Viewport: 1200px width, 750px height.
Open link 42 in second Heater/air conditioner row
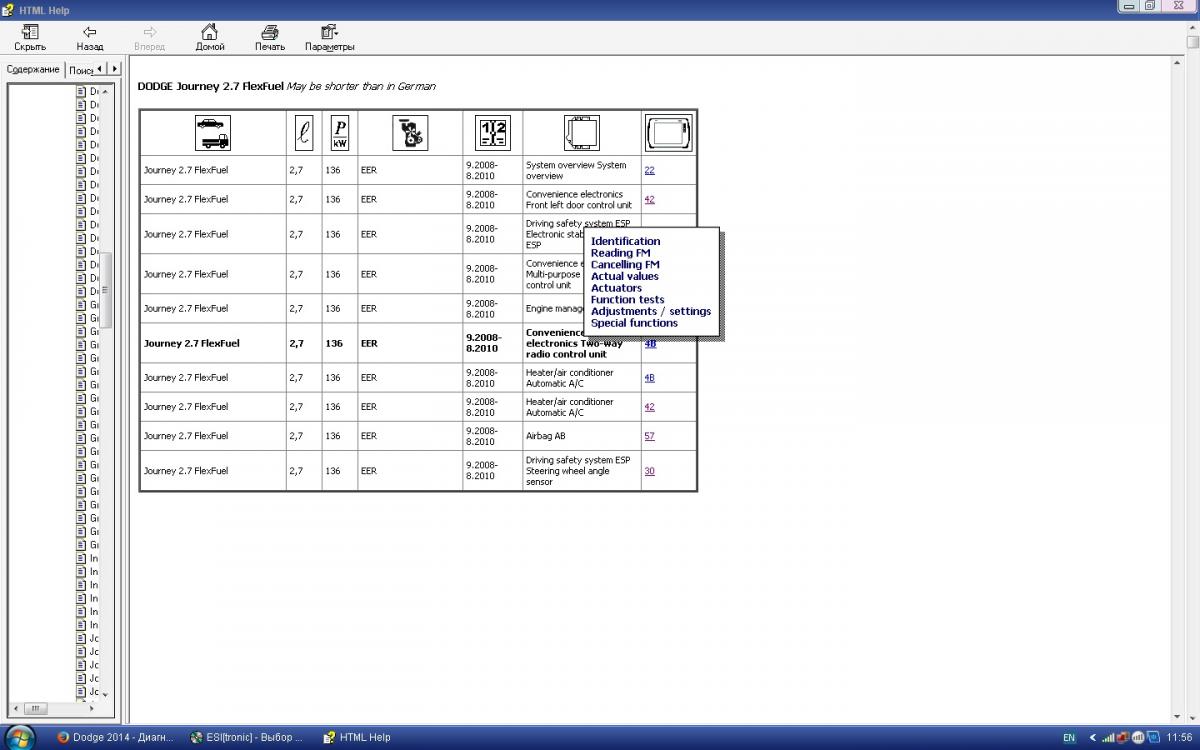click(x=649, y=407)
